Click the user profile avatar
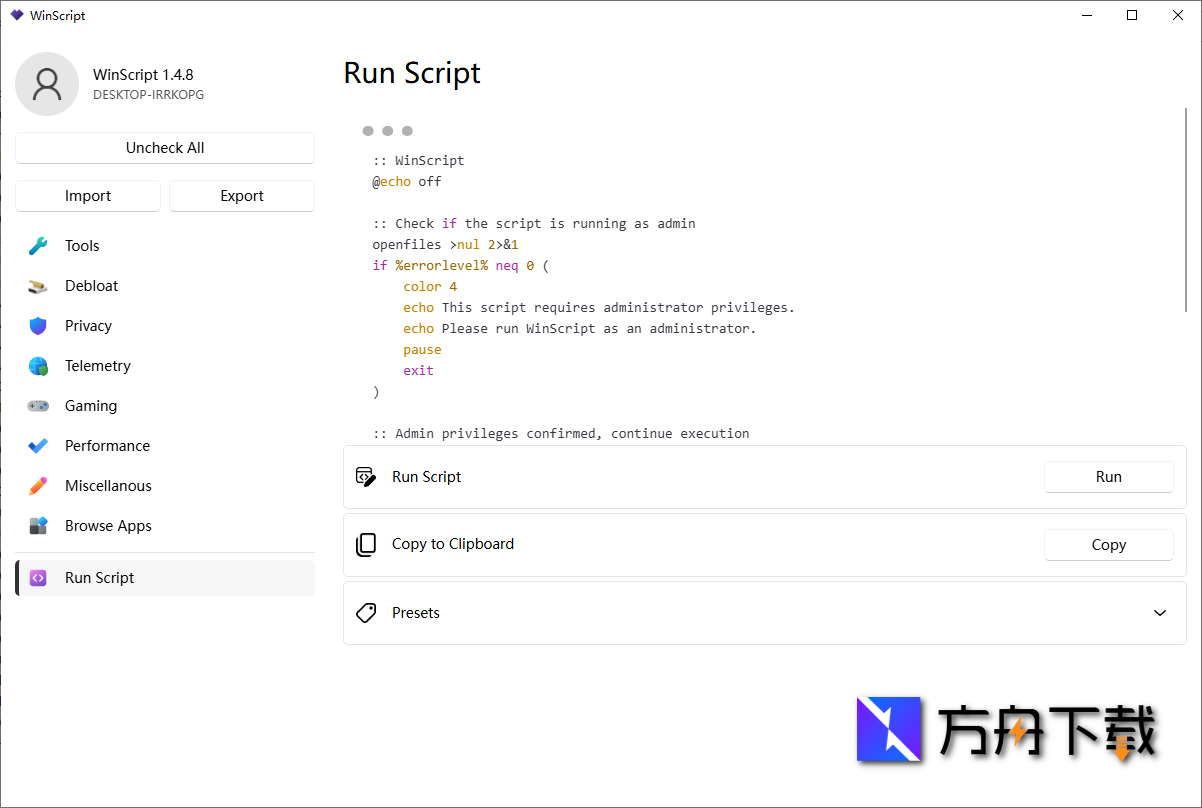The height and width of the screenshot is (808, 1202). click(x=46, y=84)
